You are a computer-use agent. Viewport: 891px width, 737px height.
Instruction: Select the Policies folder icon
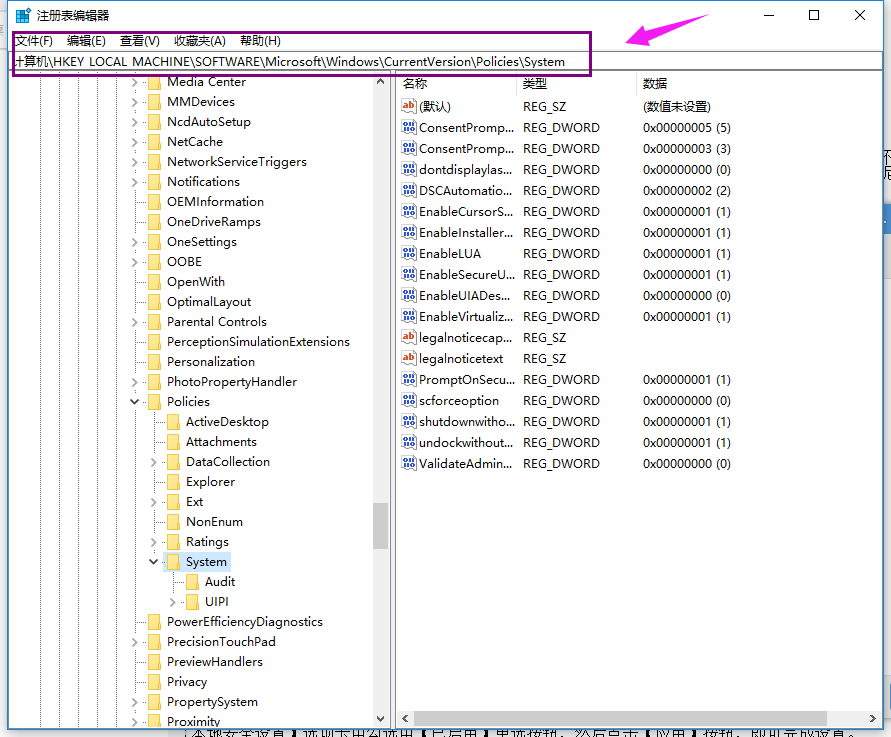tap(153, 401)
